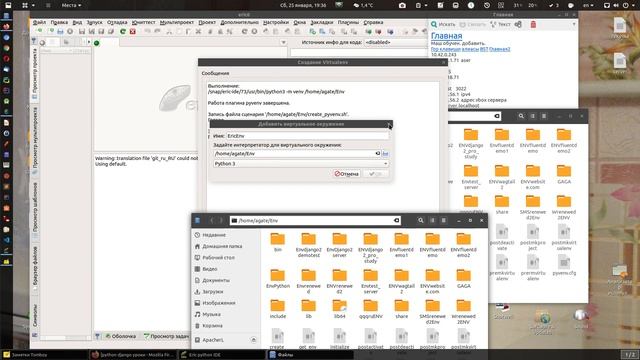Open the code info source <disabled> combo box
Image resolution: width=640 pixels, height=360 pixels.
coord(395,42)
